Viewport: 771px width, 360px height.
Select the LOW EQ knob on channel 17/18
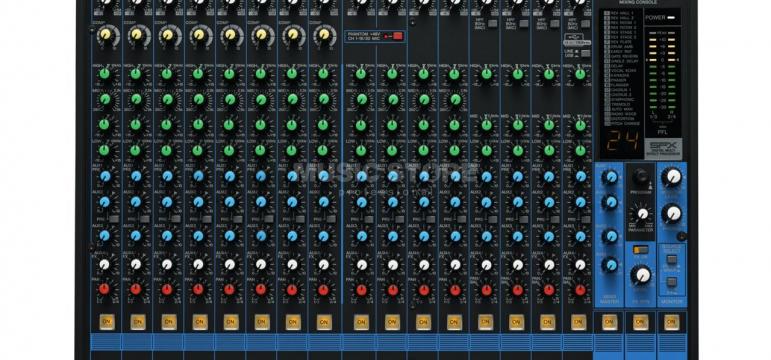[549, 150]
